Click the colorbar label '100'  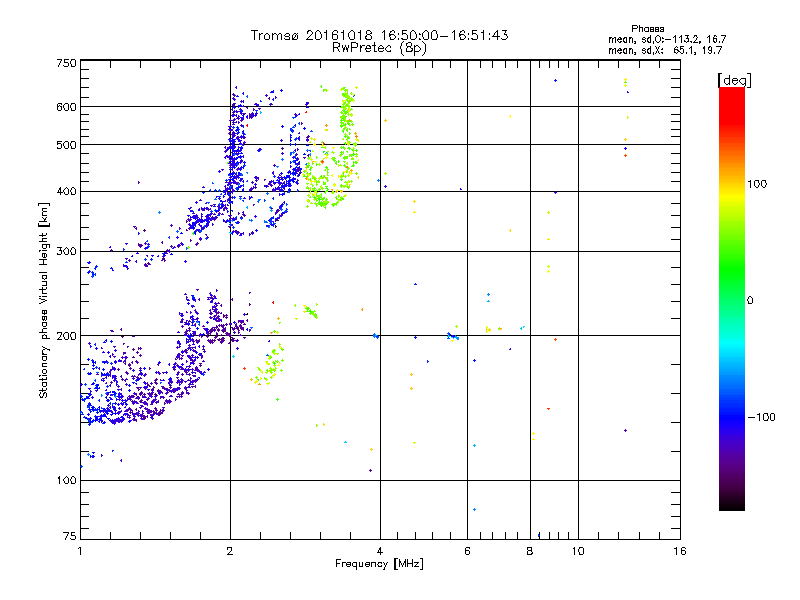coord(757,184)
